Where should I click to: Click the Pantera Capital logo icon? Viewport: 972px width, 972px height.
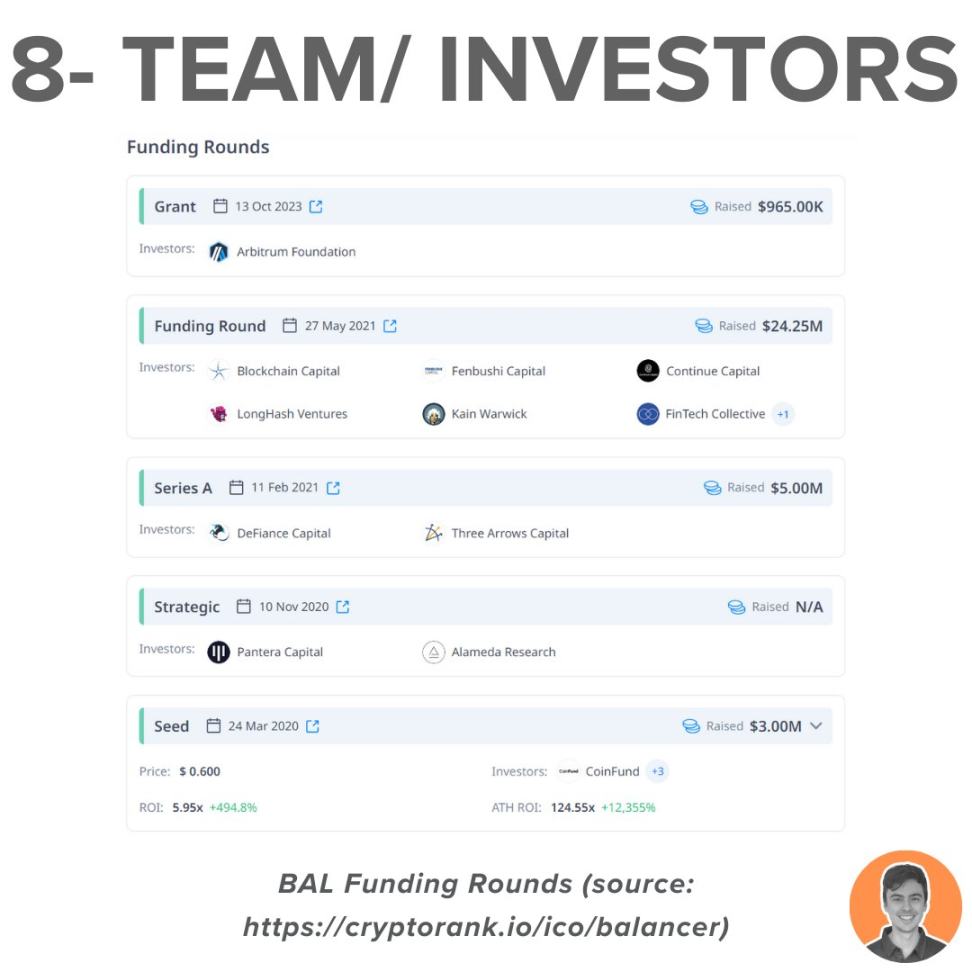pyautogui.click(x=219, y=652)
